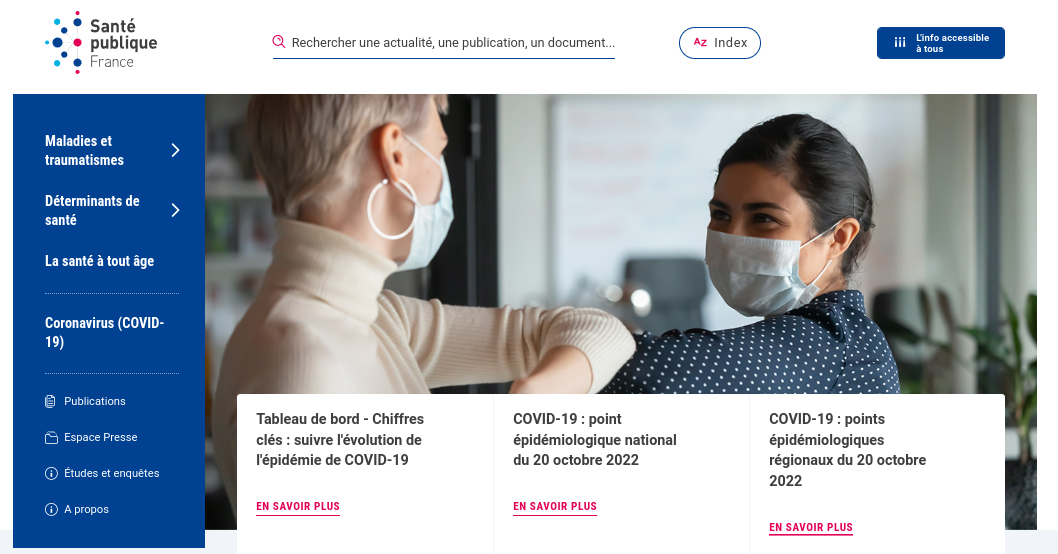Screen dimensions: 1058x554
Task: Click the Études et enquêtes info icon
Action: pos(51,474)
